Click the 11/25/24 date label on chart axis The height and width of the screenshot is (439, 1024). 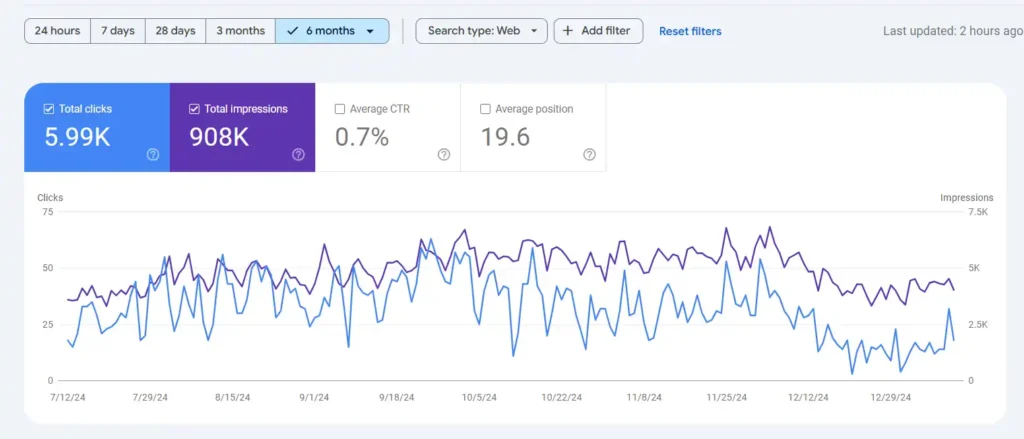[727, 397]
